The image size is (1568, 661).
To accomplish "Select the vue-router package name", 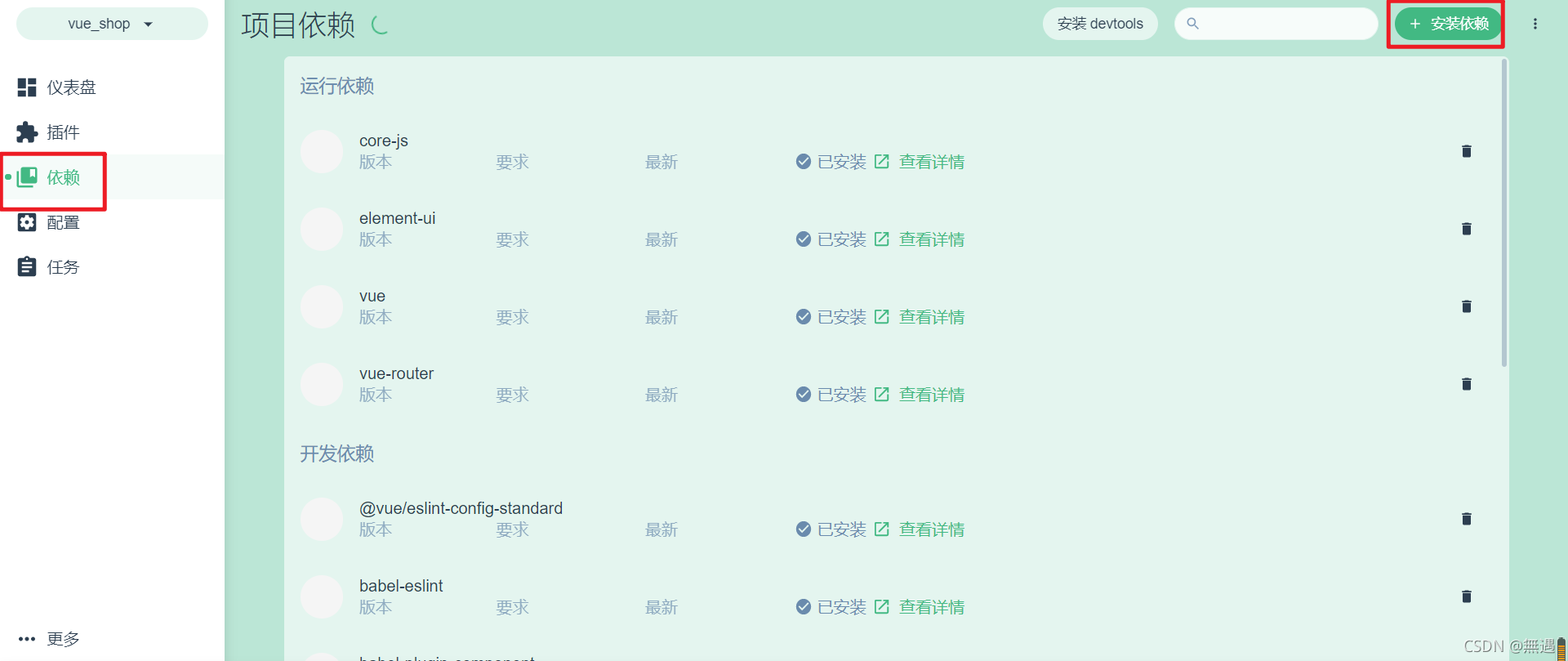I will pyautogui.click(x=397, y=373).
